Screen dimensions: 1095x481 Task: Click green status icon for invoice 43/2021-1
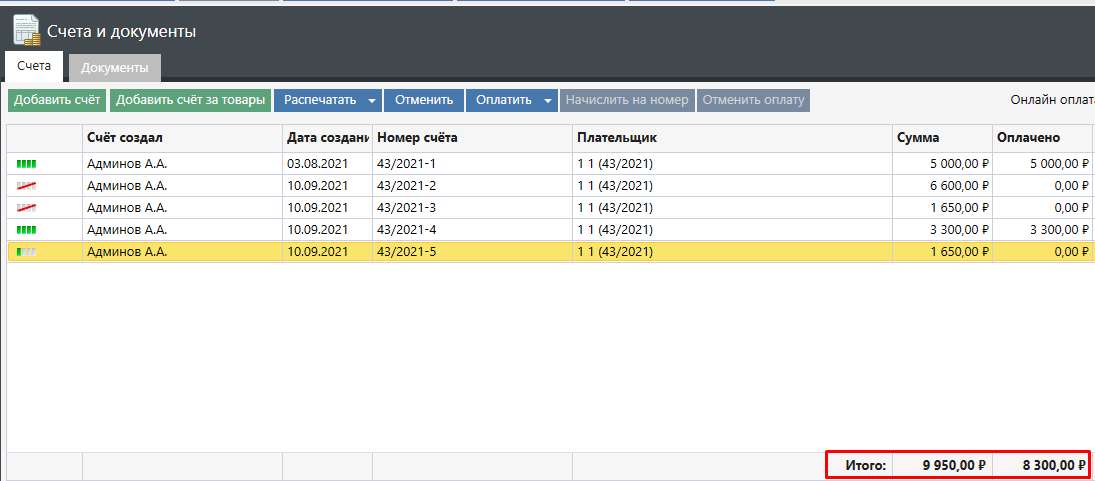27,163
